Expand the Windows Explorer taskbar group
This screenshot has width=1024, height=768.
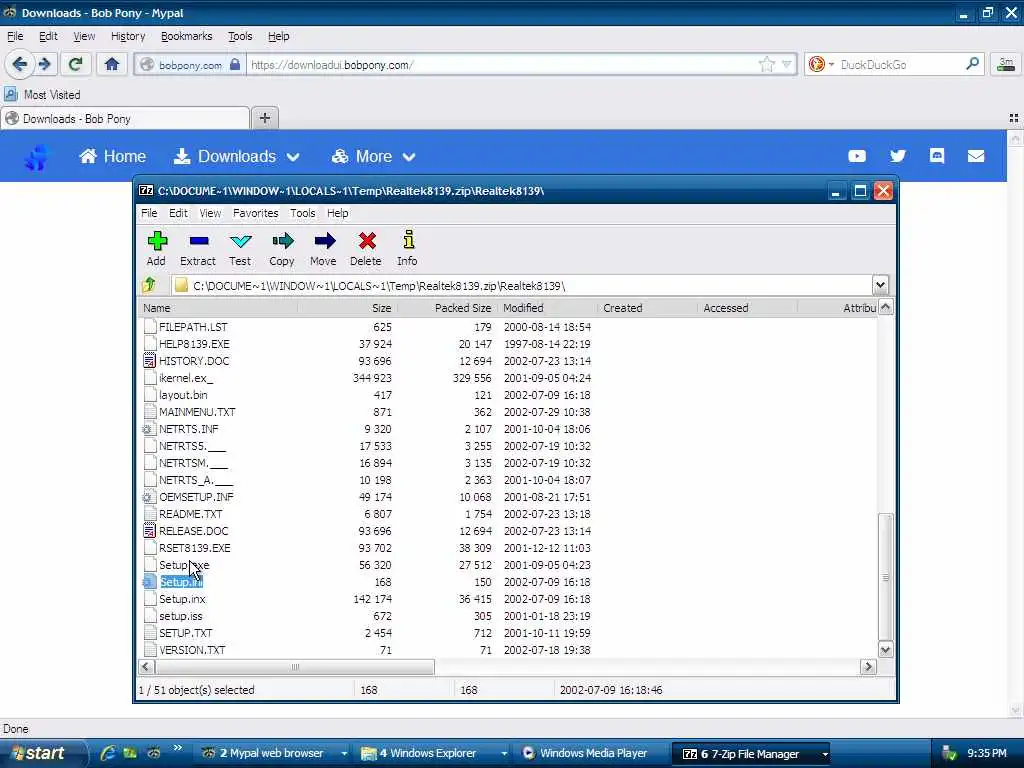(504, 754)
